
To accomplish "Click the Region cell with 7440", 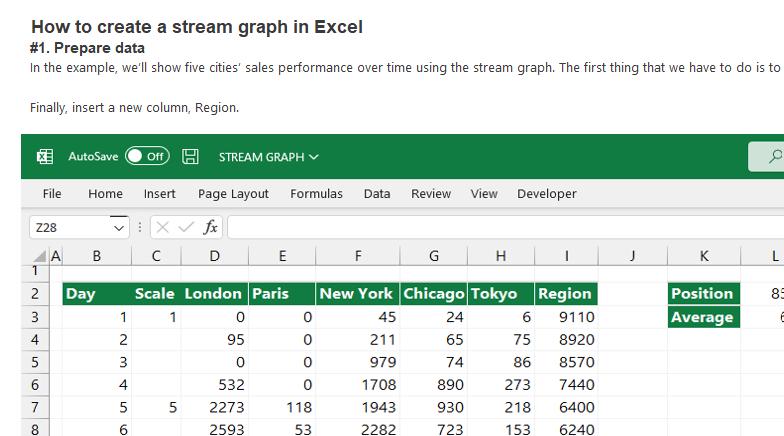I will [566, 384].
